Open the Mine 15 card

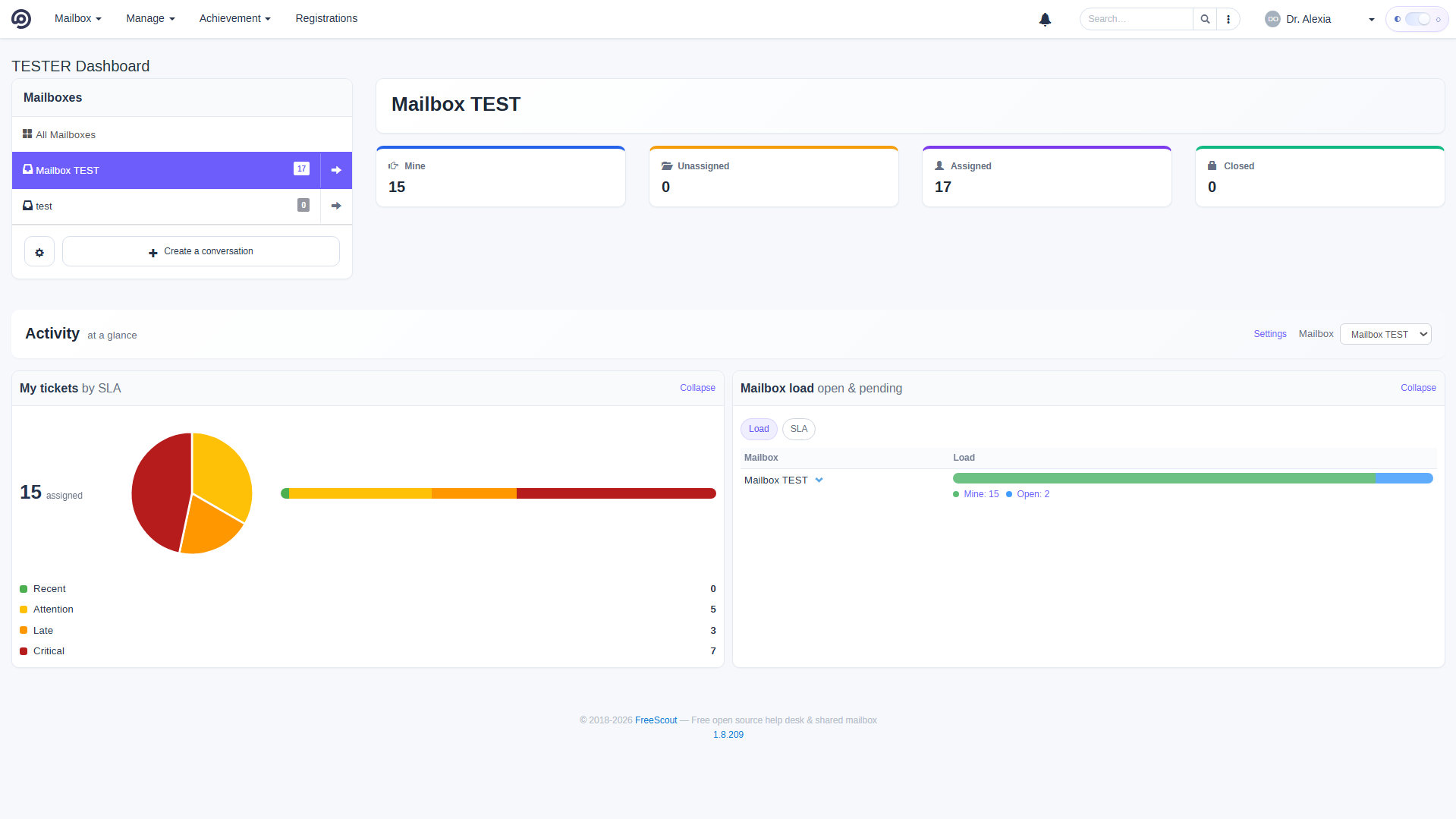pos(501,176)
